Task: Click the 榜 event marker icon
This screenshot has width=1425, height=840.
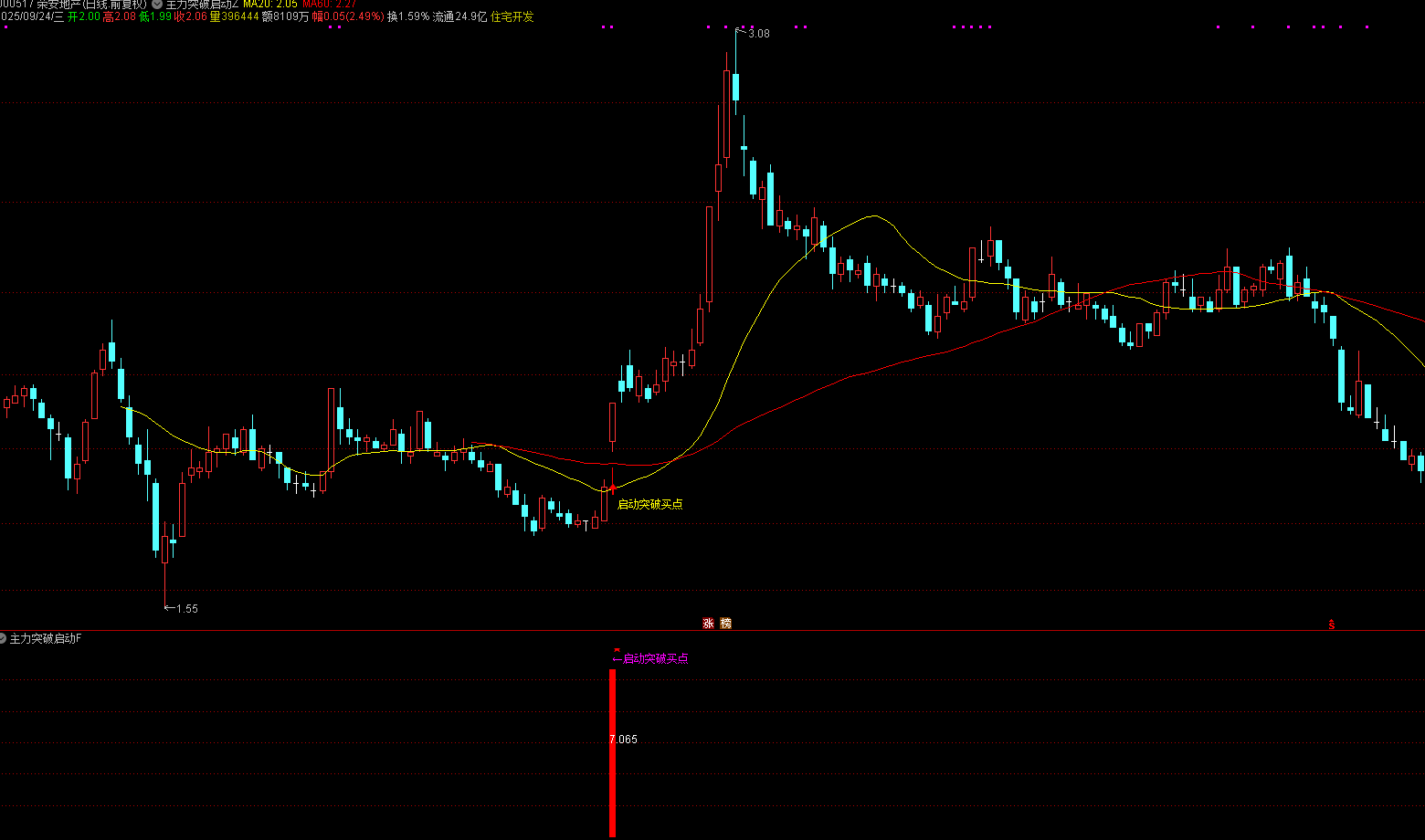Action: point(726,624)
